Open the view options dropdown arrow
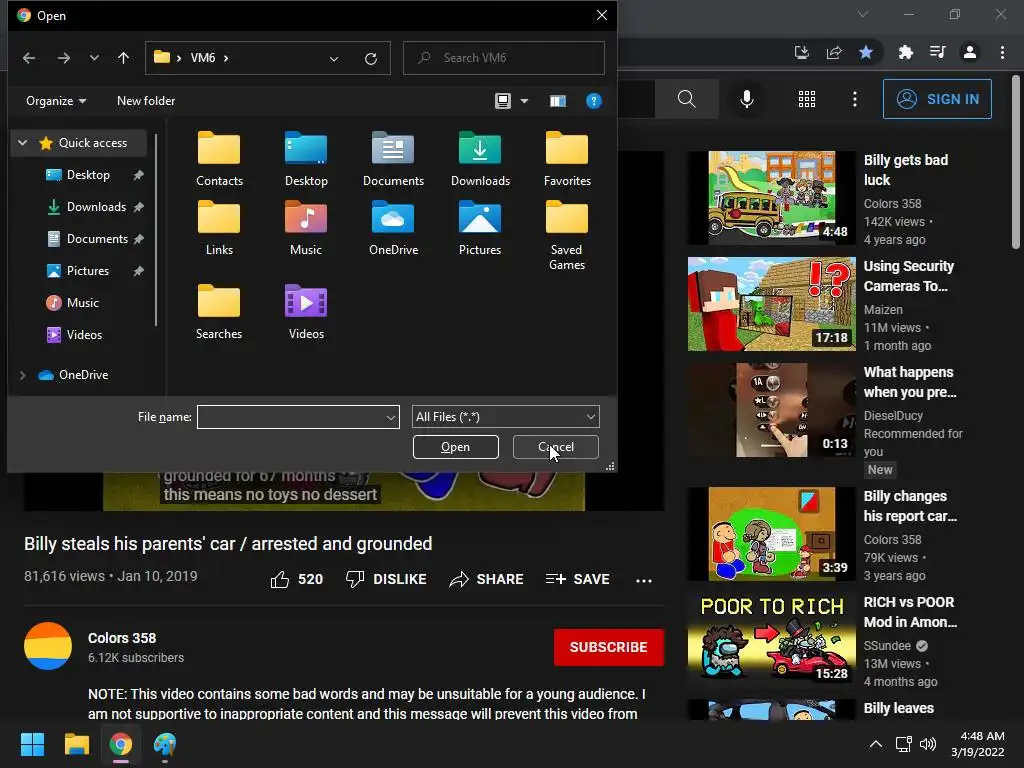Viewport: 1024px width, 768px height. [x=524, y=101]
